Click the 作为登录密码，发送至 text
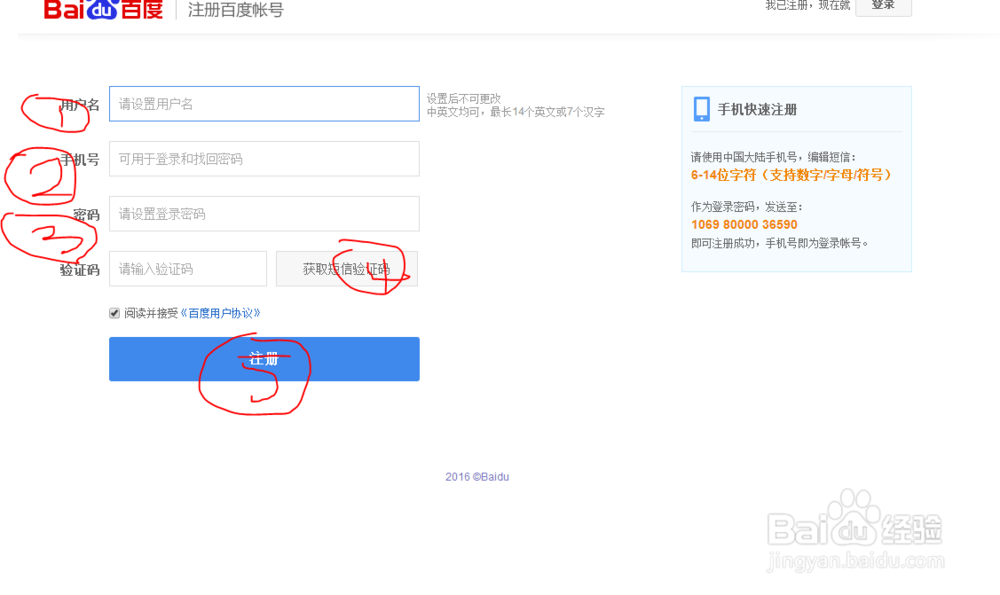The height and width of the screenshot is (595, 1000). (x=747, y=207)
